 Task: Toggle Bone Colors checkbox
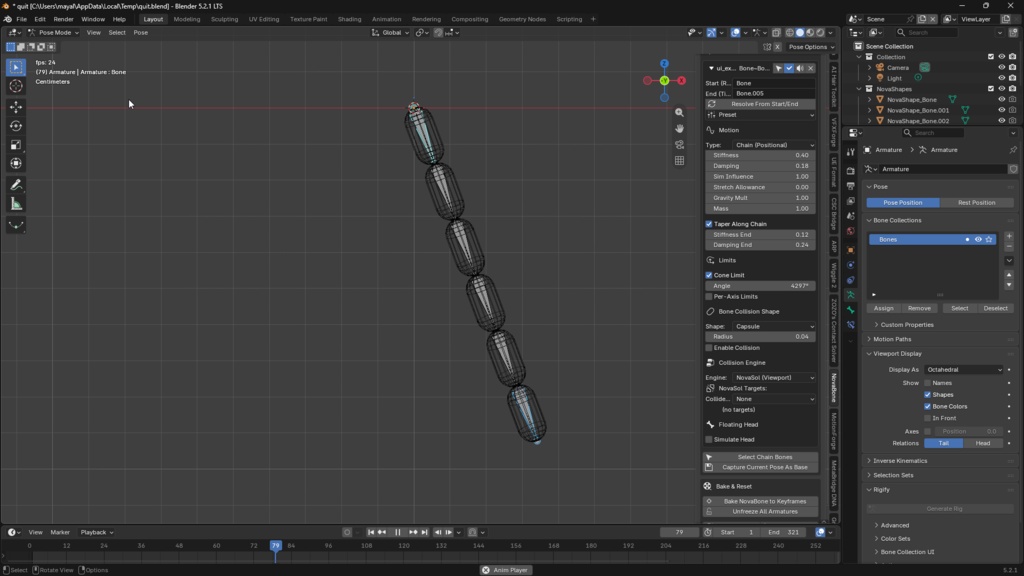(x=927, y=406)
